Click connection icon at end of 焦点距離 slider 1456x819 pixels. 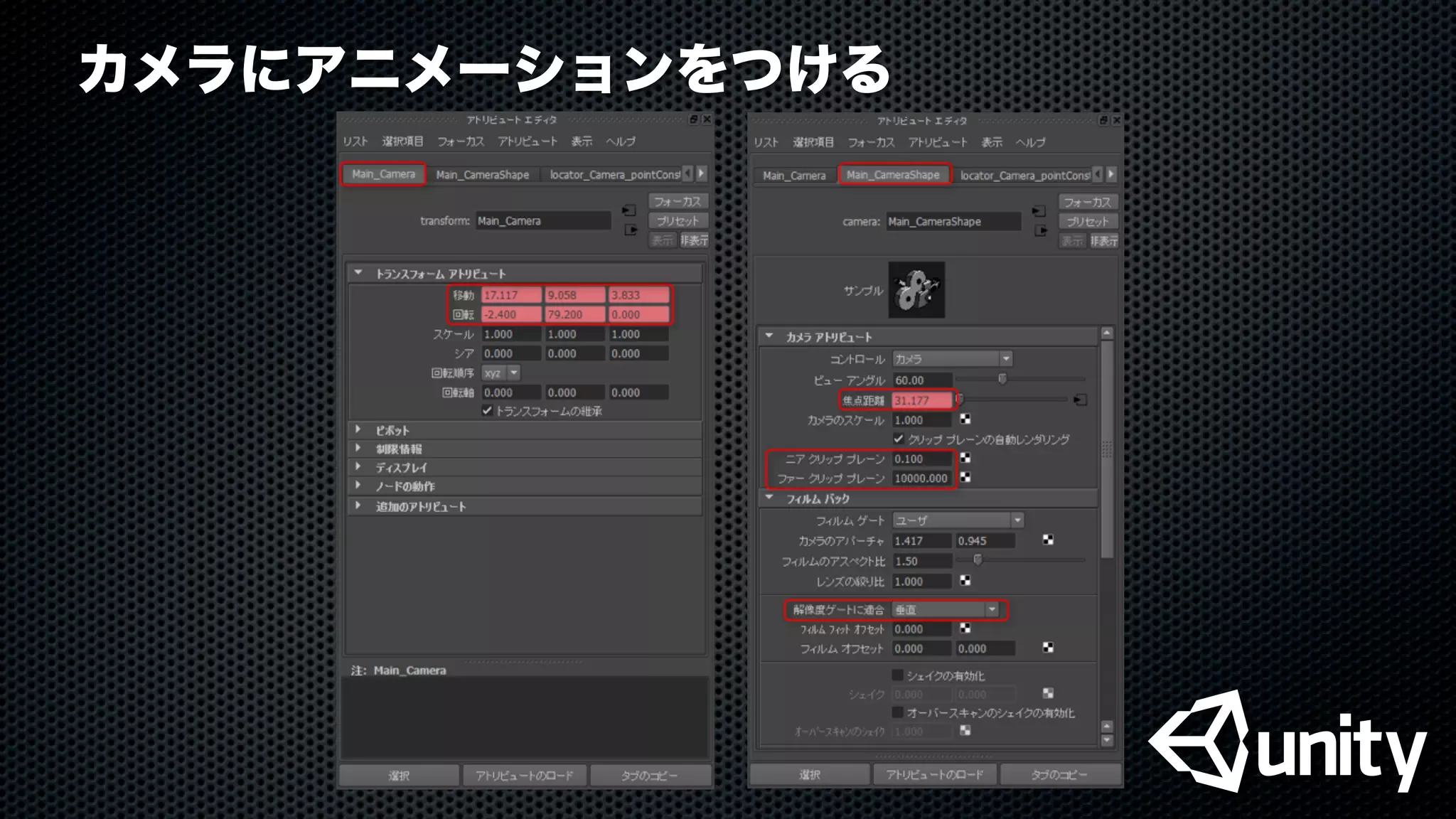1080,400
